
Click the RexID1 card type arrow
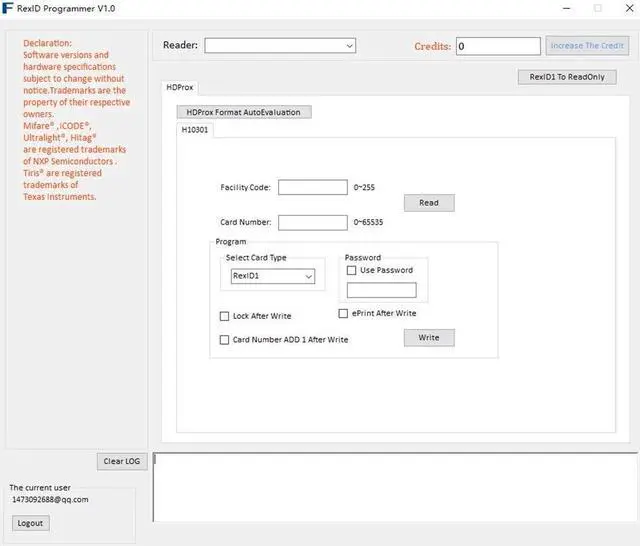[x=309, y=277]
